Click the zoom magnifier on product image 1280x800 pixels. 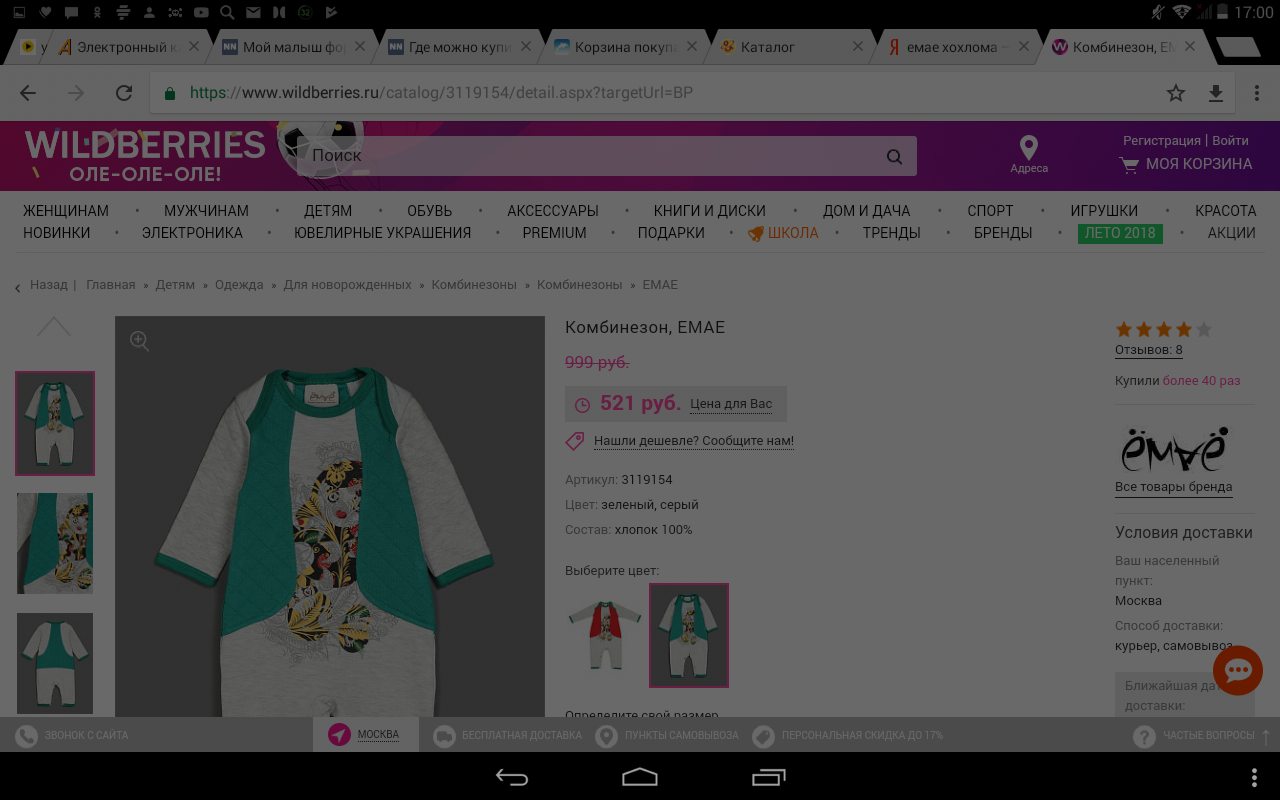[x=140, y=341]
